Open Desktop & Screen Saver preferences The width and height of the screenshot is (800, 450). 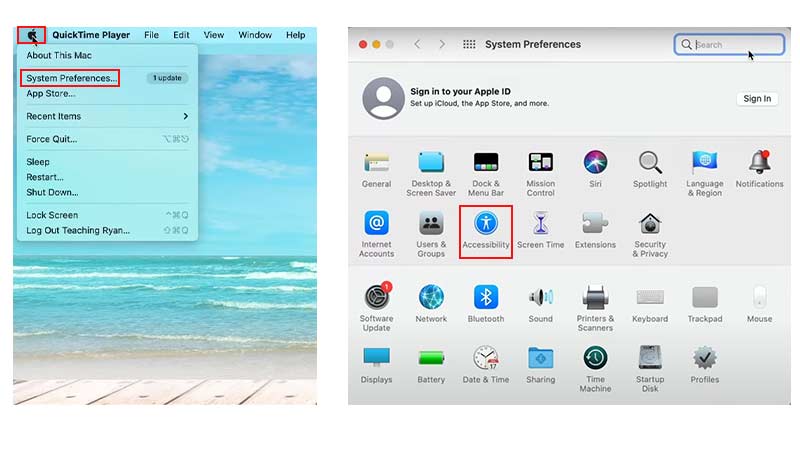pyautogui.click(x=431, y=174)
